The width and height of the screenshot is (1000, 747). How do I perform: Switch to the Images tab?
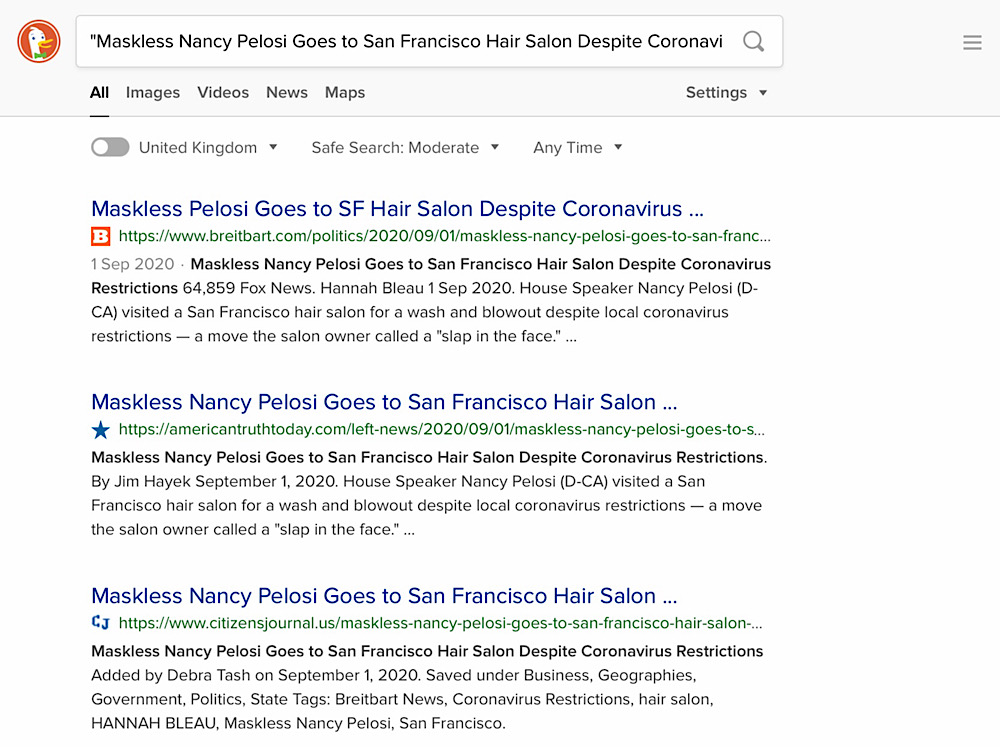click(153, 92)
